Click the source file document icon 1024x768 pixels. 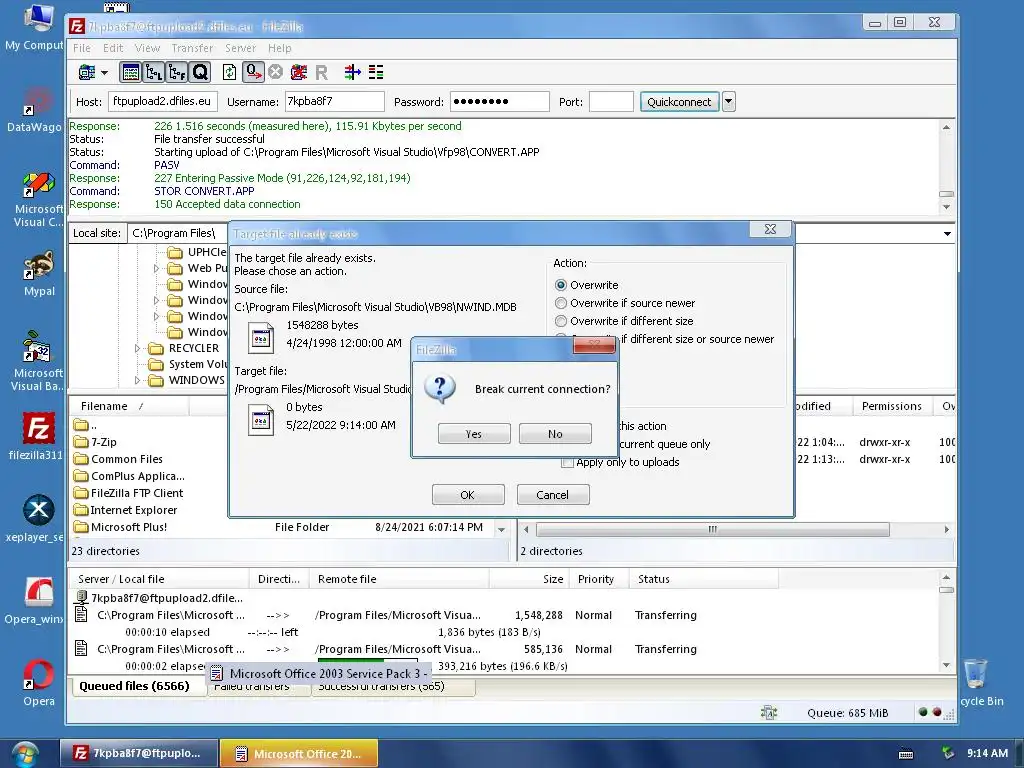tap(261, 338)
